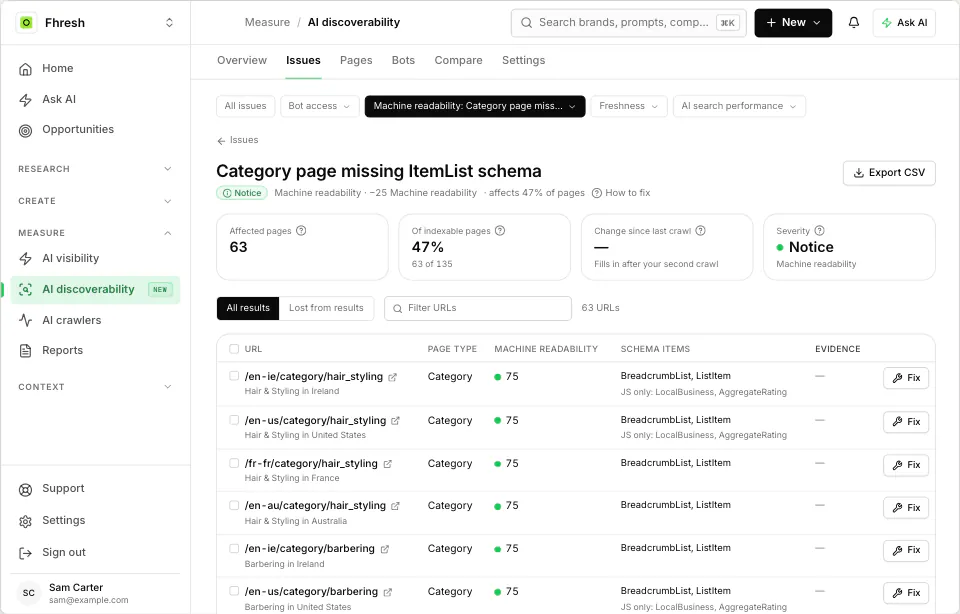Click the Reports document icon
The image size is (960, 614).
click(25, 351)
